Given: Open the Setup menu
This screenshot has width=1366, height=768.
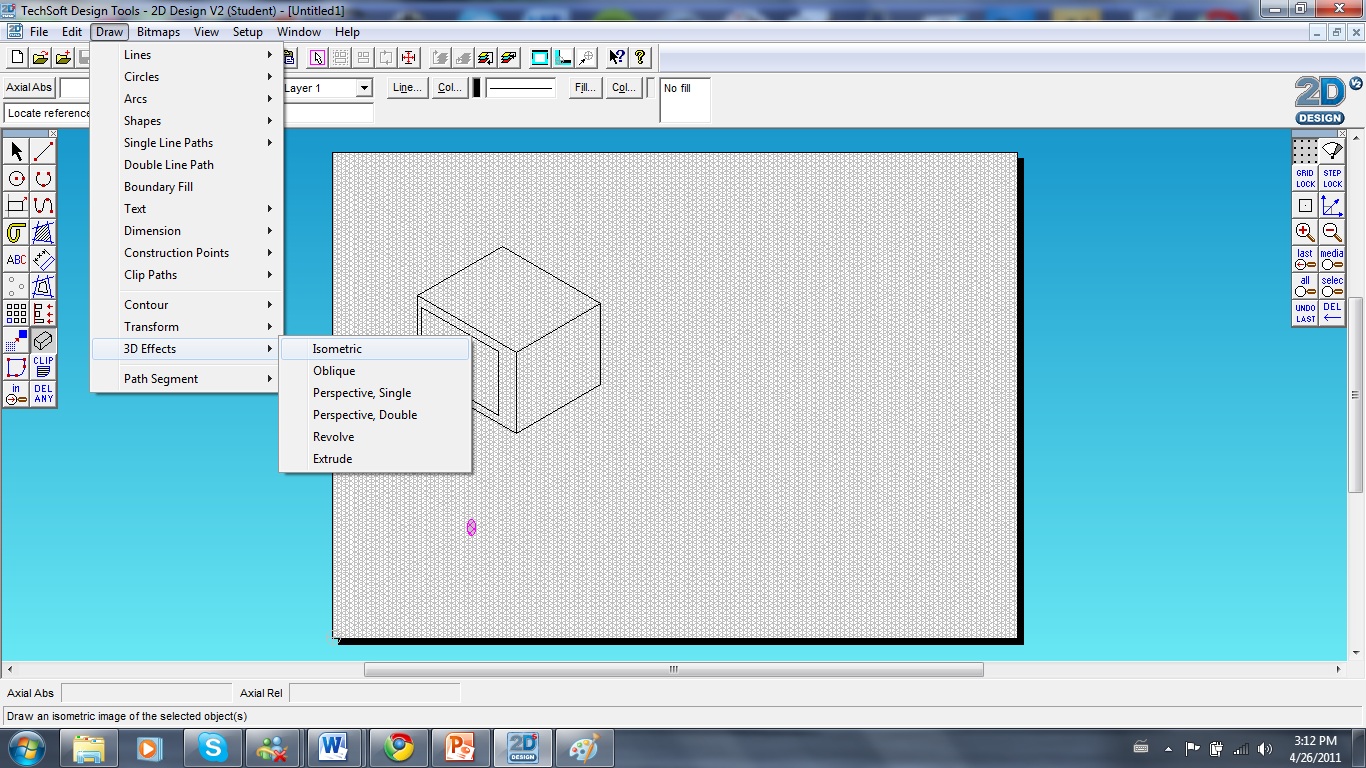Looking at the screenshot, I should [x=247, y=31].
